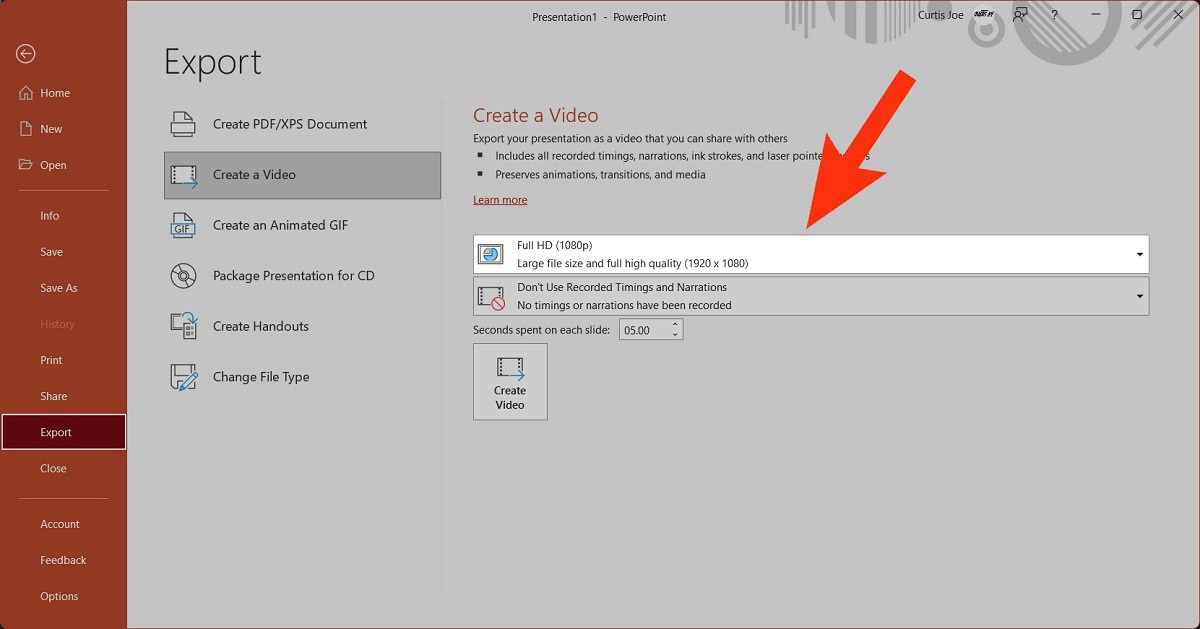Click the Change File Type icon
Screen dimensions: 1200x629
pyautogui.click(x=183, y=377)
